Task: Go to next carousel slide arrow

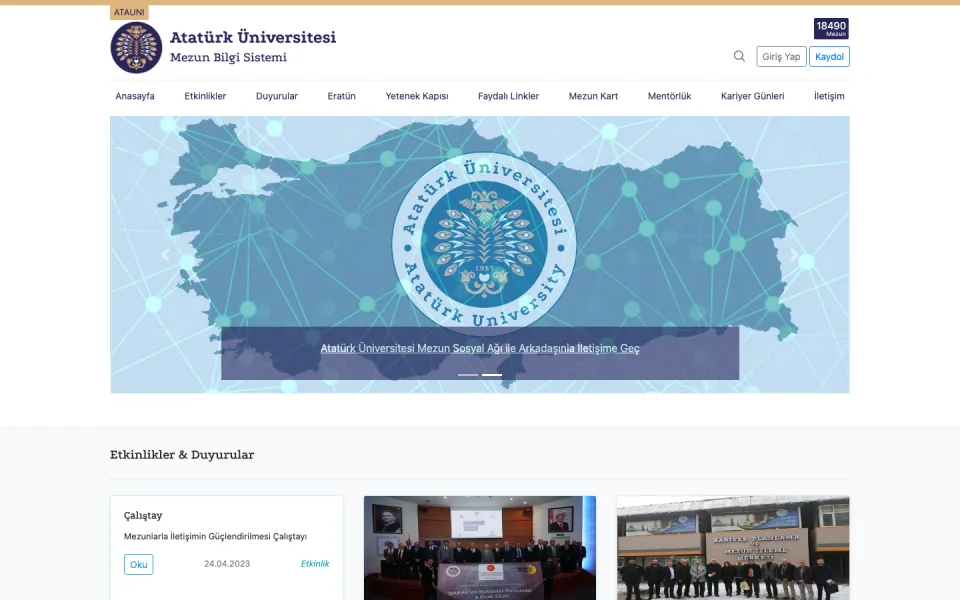Action: pos(794,255)
